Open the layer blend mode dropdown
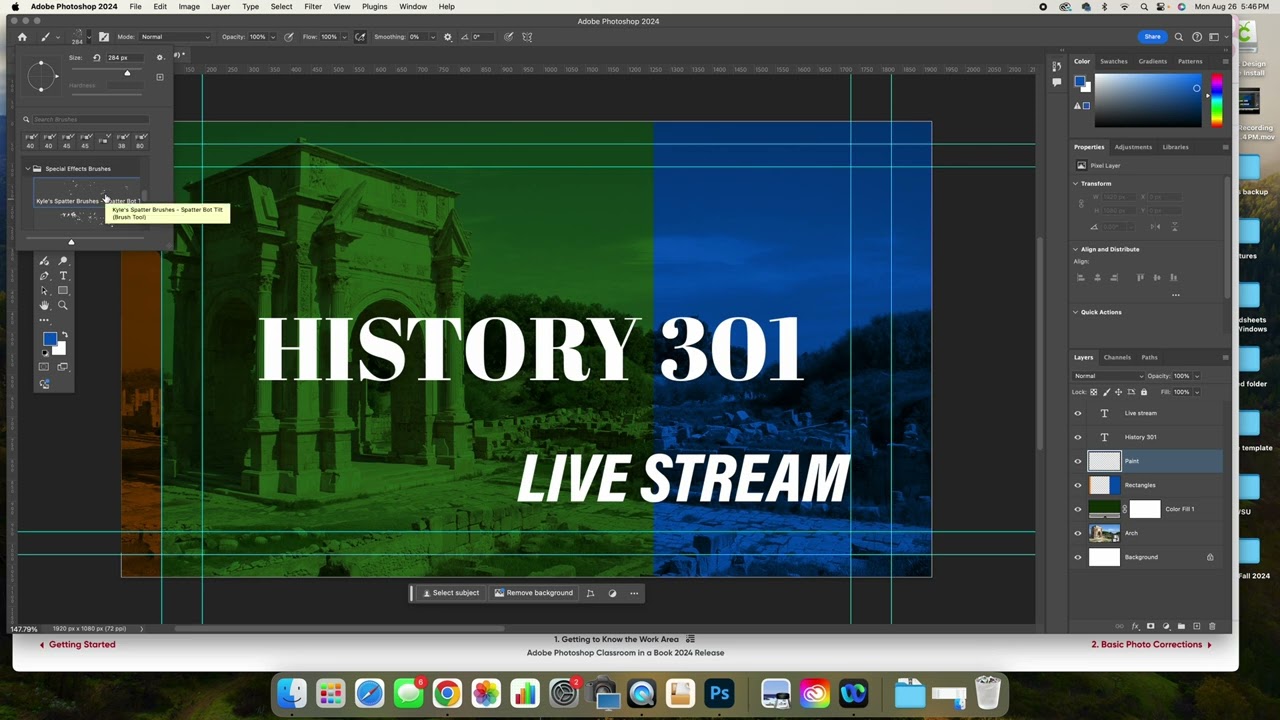 pos(1107,376)
